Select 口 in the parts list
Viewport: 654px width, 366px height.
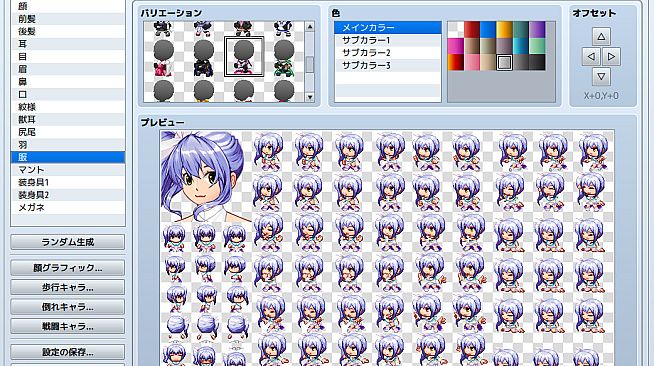tap(68, 94)
